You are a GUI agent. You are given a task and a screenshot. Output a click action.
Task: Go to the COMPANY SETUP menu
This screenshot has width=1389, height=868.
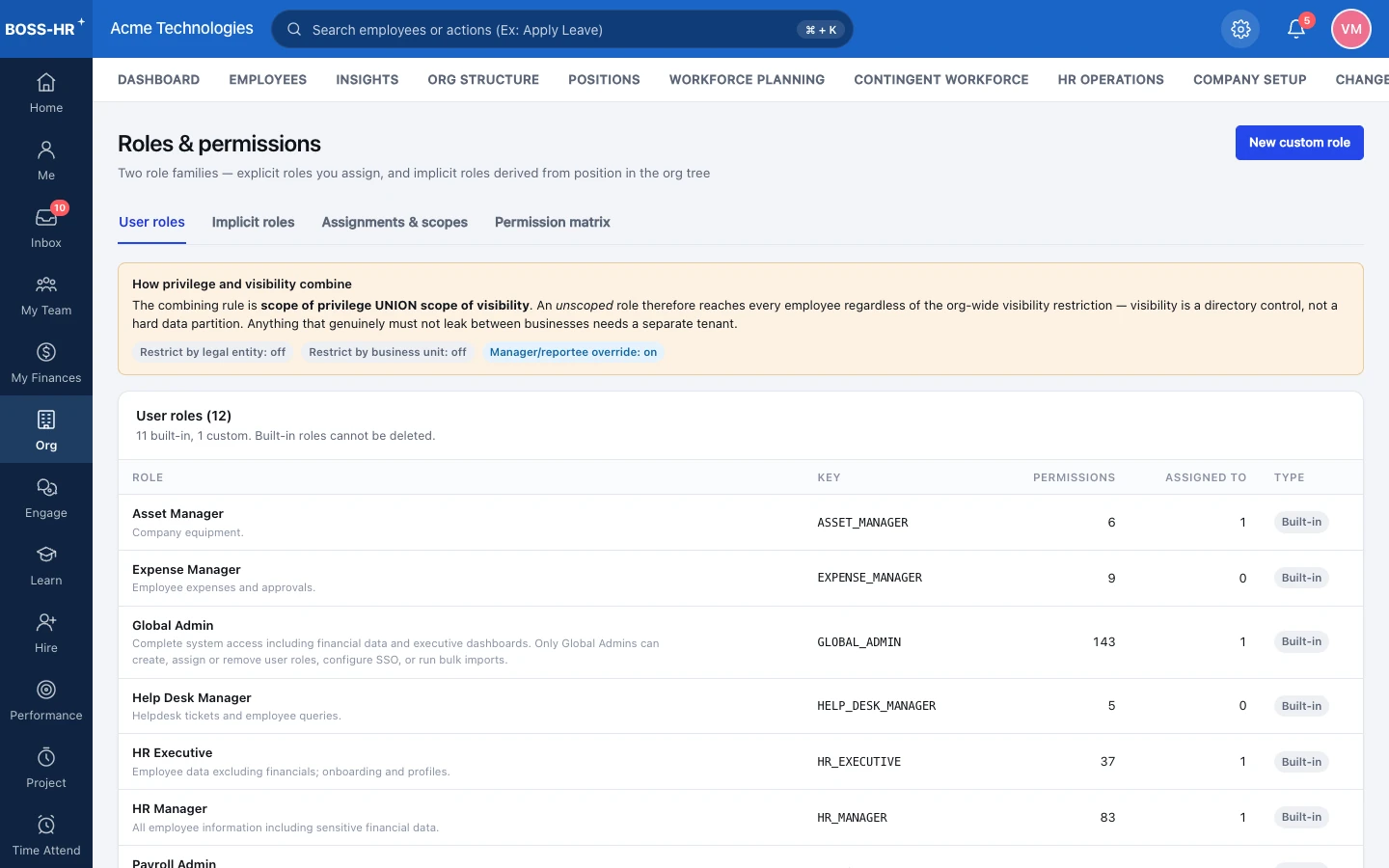pos(1250,80)
